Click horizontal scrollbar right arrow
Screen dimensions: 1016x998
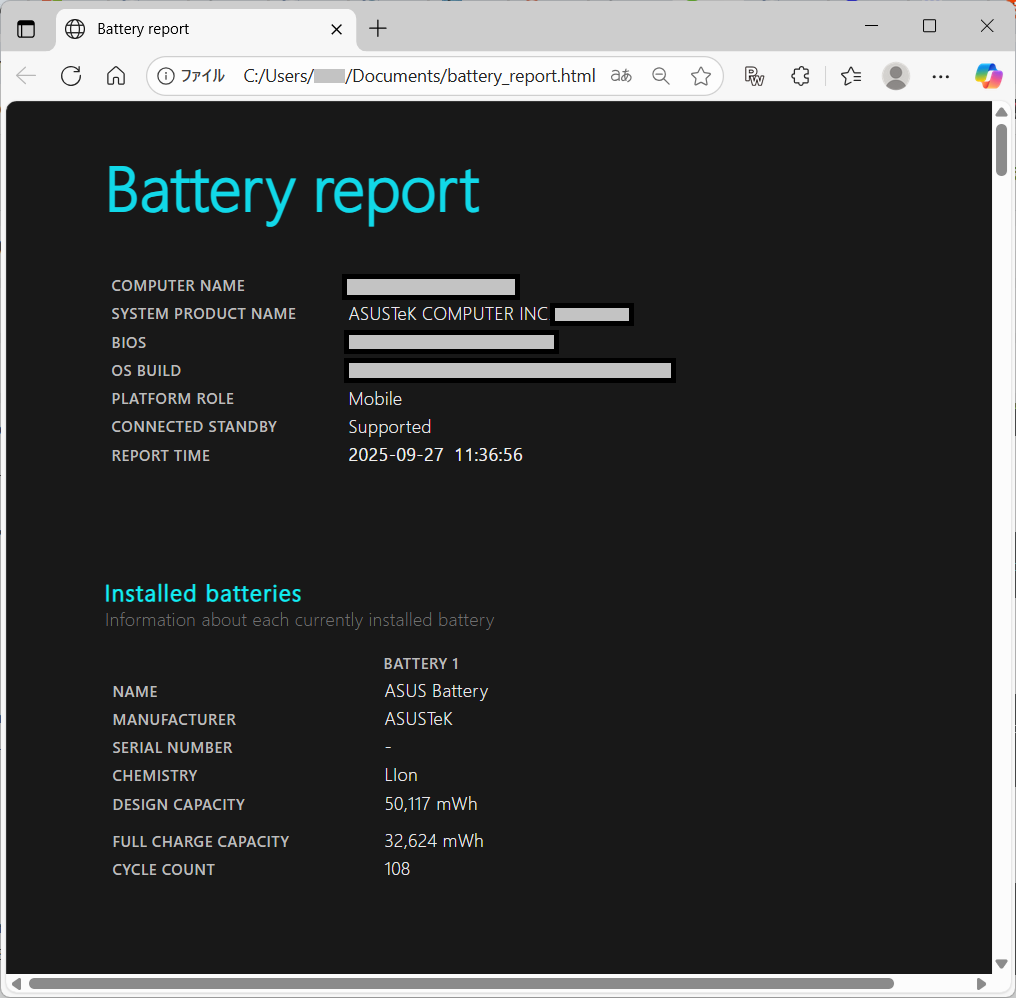point(982,983)
